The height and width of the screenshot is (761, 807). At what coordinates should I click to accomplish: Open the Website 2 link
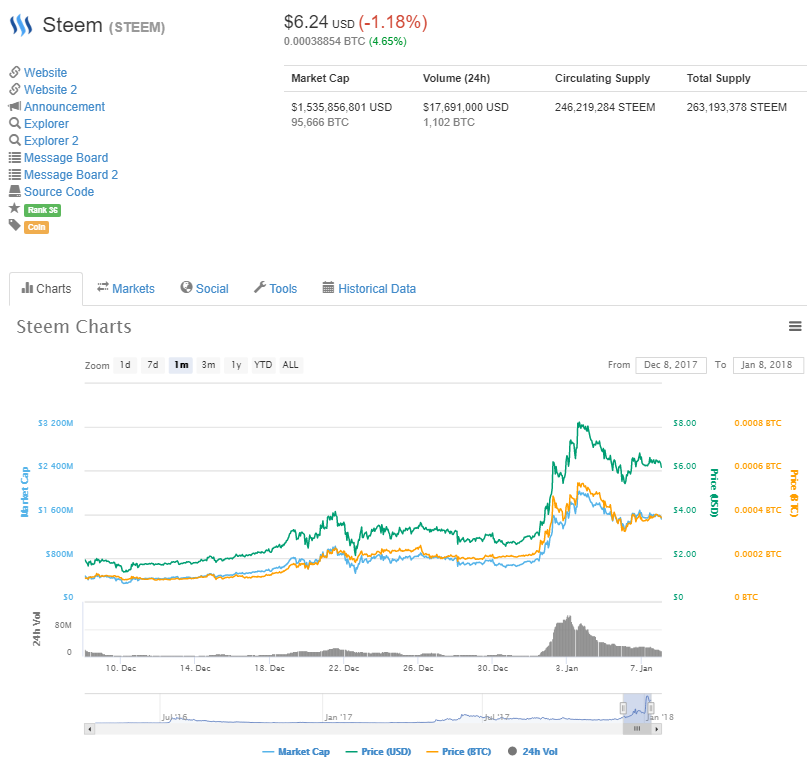coord(50,90)
